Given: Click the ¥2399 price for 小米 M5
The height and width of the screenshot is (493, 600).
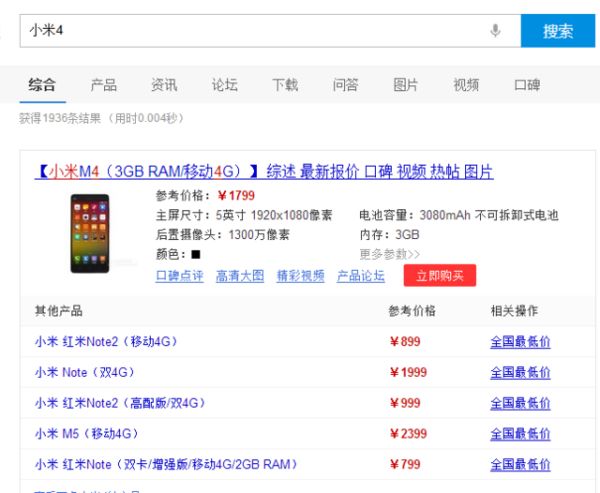Looking at the screenshot, I should 408,433.
